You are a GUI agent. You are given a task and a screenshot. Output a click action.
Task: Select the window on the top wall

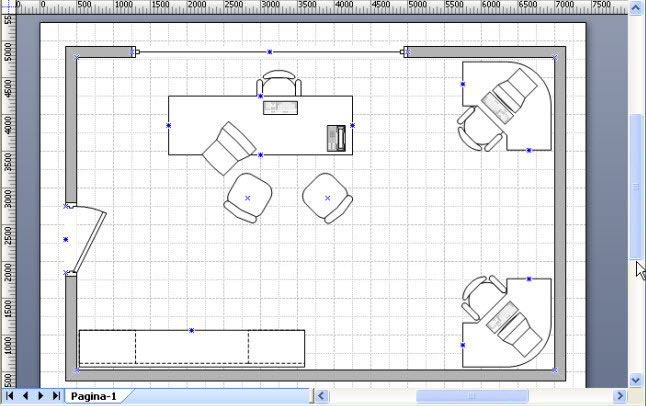(270, 52)
